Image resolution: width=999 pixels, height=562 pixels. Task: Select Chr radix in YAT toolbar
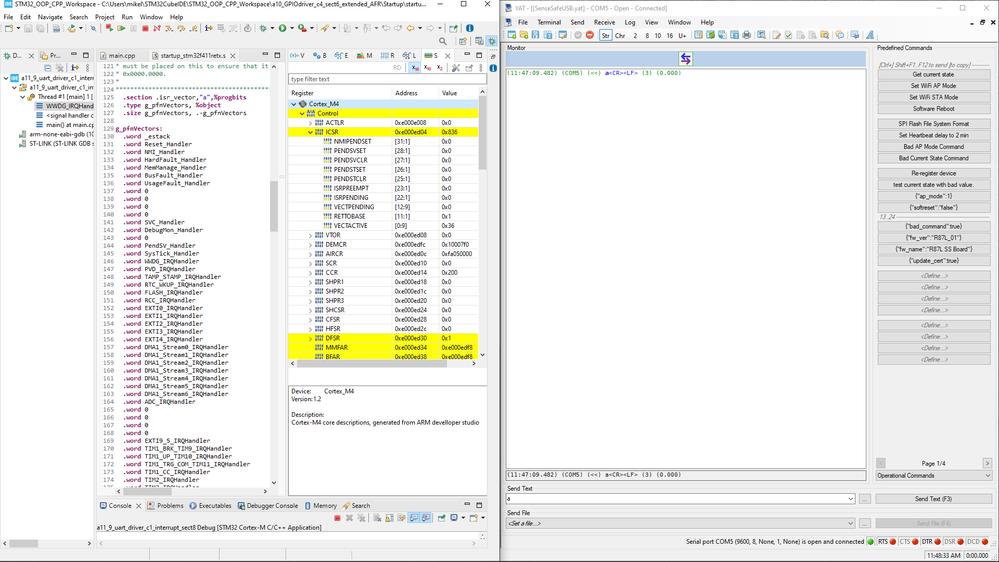coord(620,36)
